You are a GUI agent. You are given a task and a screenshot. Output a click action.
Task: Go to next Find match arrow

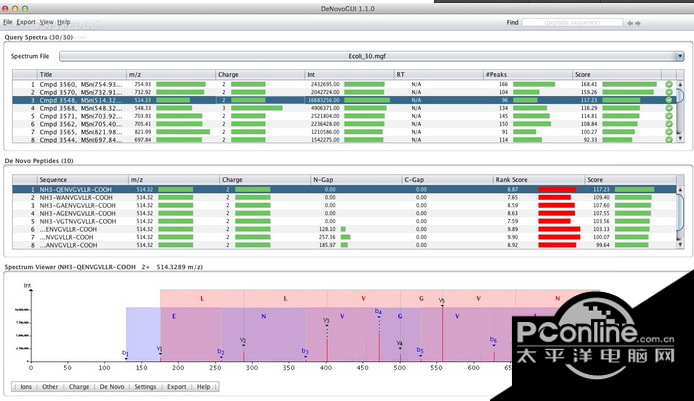638,23
